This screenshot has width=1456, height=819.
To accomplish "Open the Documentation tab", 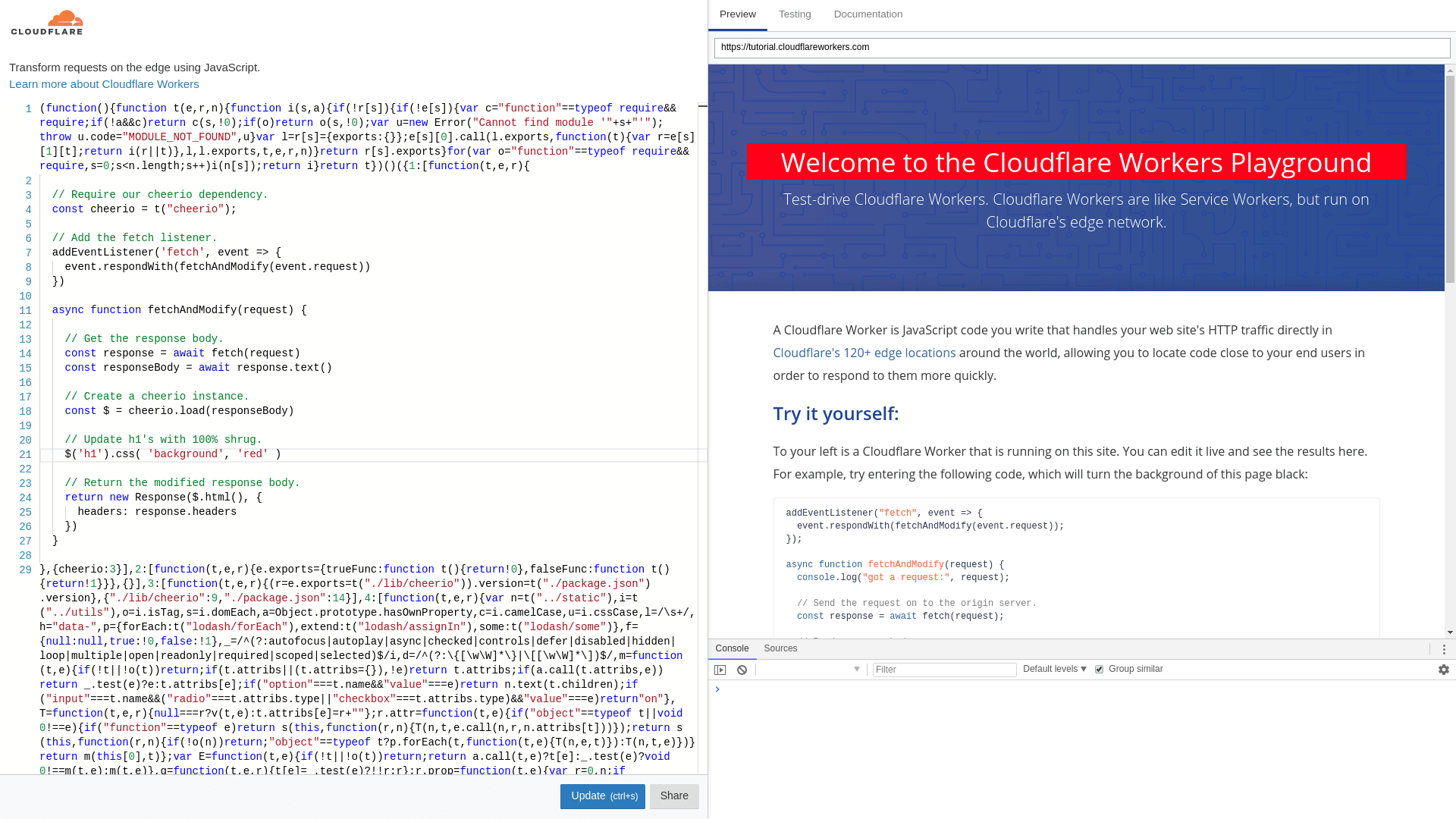I will coord(868,14).
